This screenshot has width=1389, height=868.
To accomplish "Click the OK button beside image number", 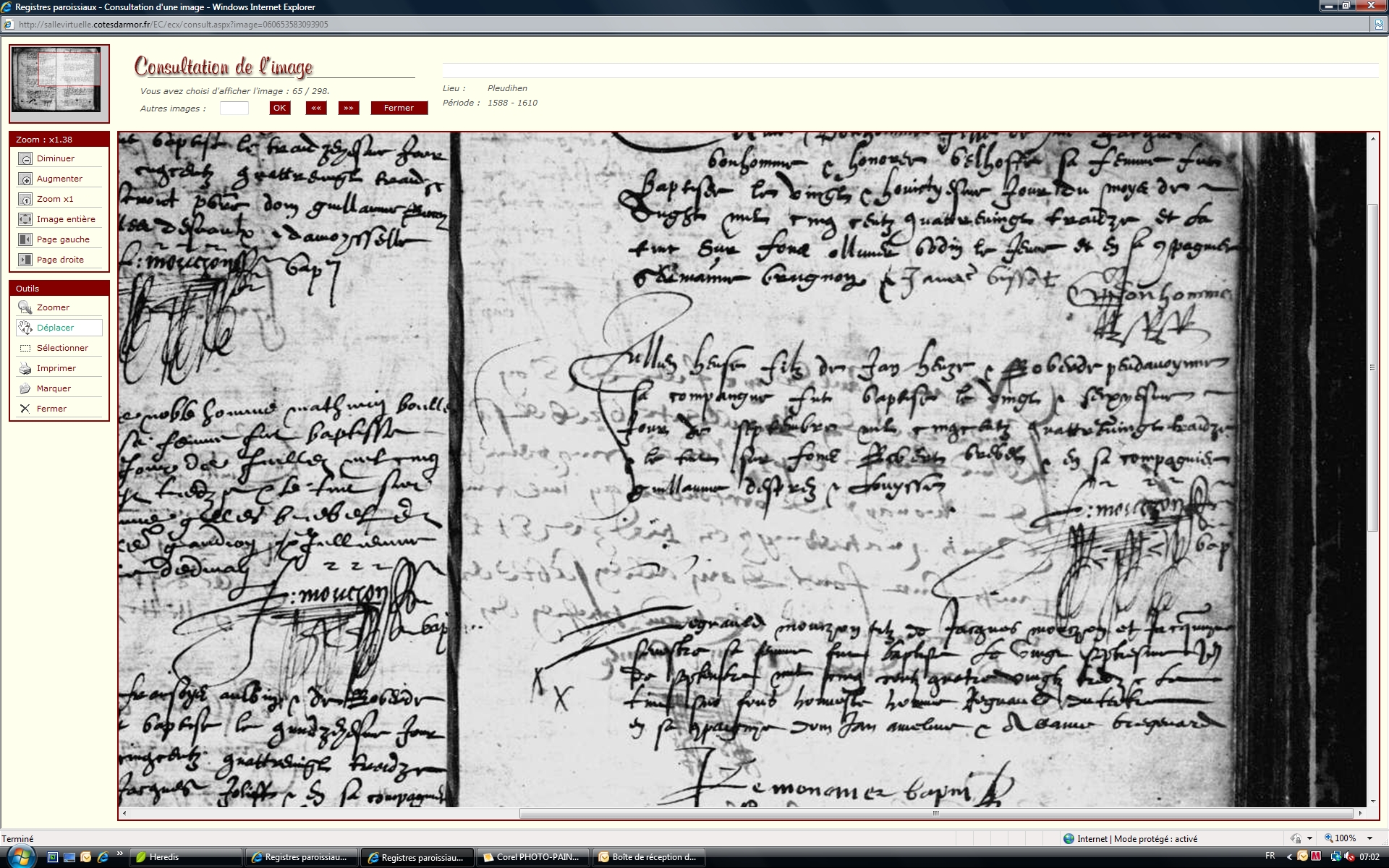I will [279, 108].
